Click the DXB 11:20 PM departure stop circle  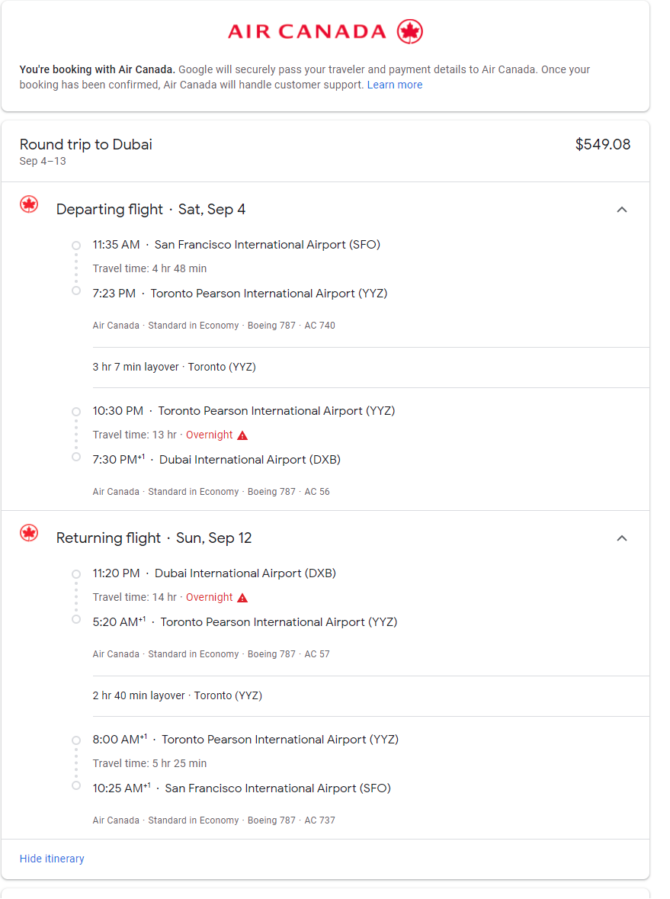[76, 574]
